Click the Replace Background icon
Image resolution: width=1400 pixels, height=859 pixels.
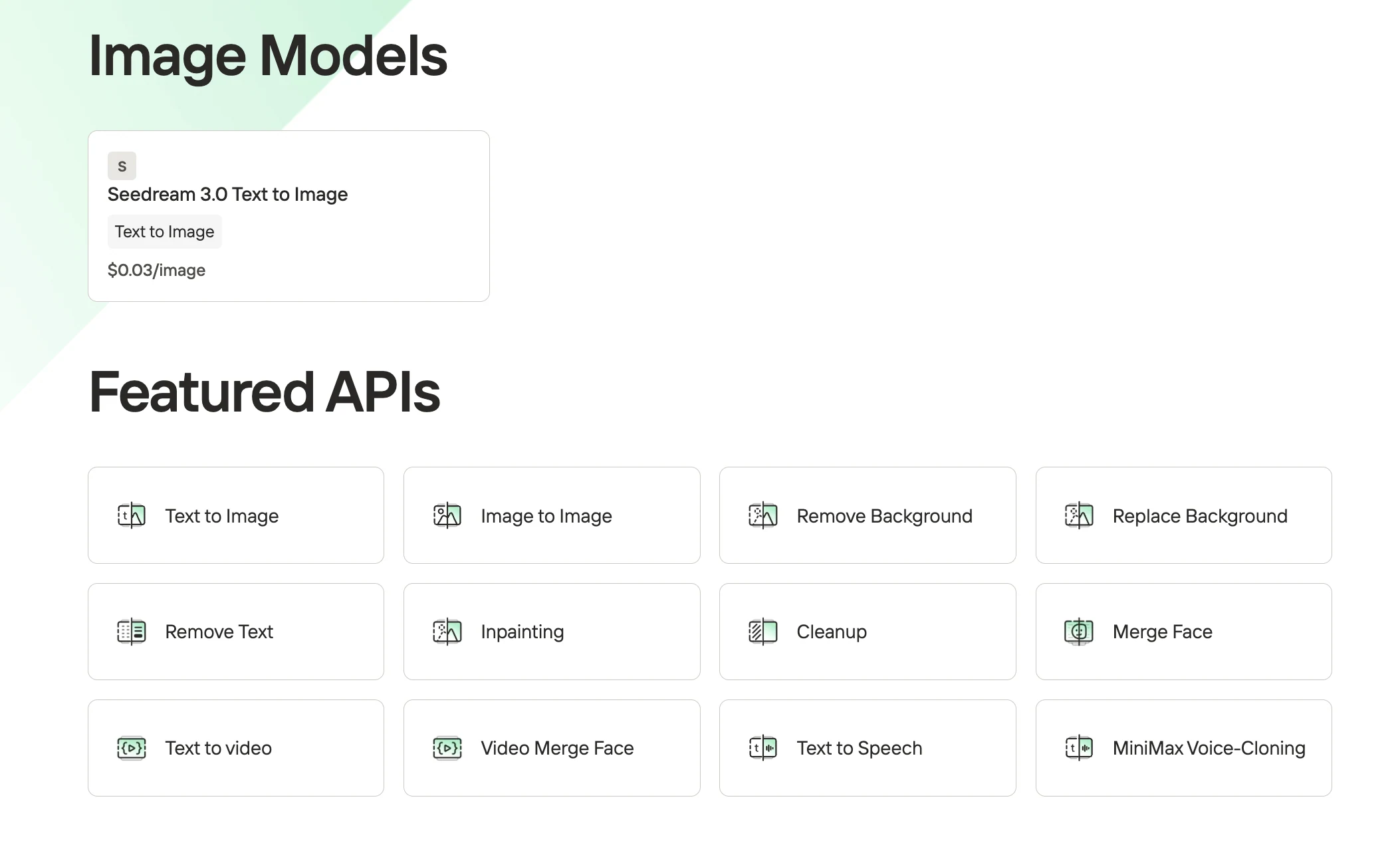(x=1079, y=515)
